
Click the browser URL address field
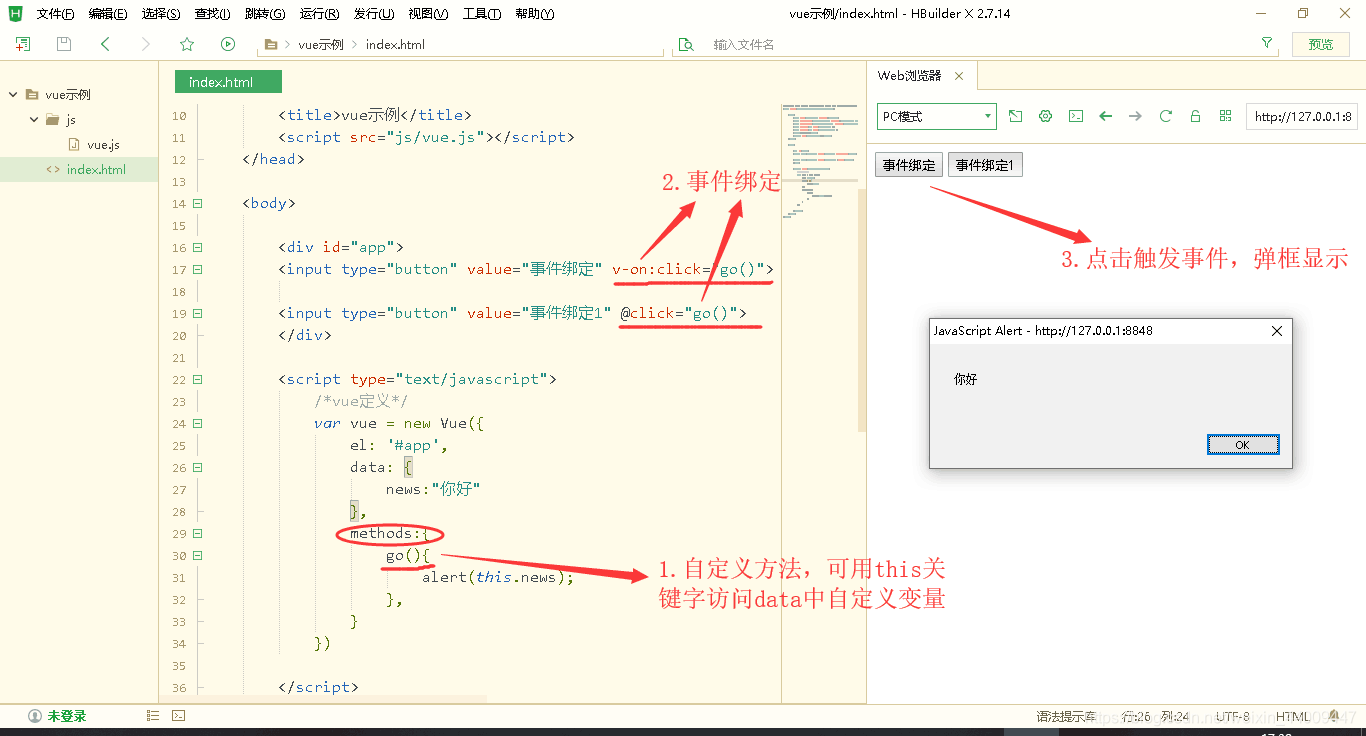1302,116
